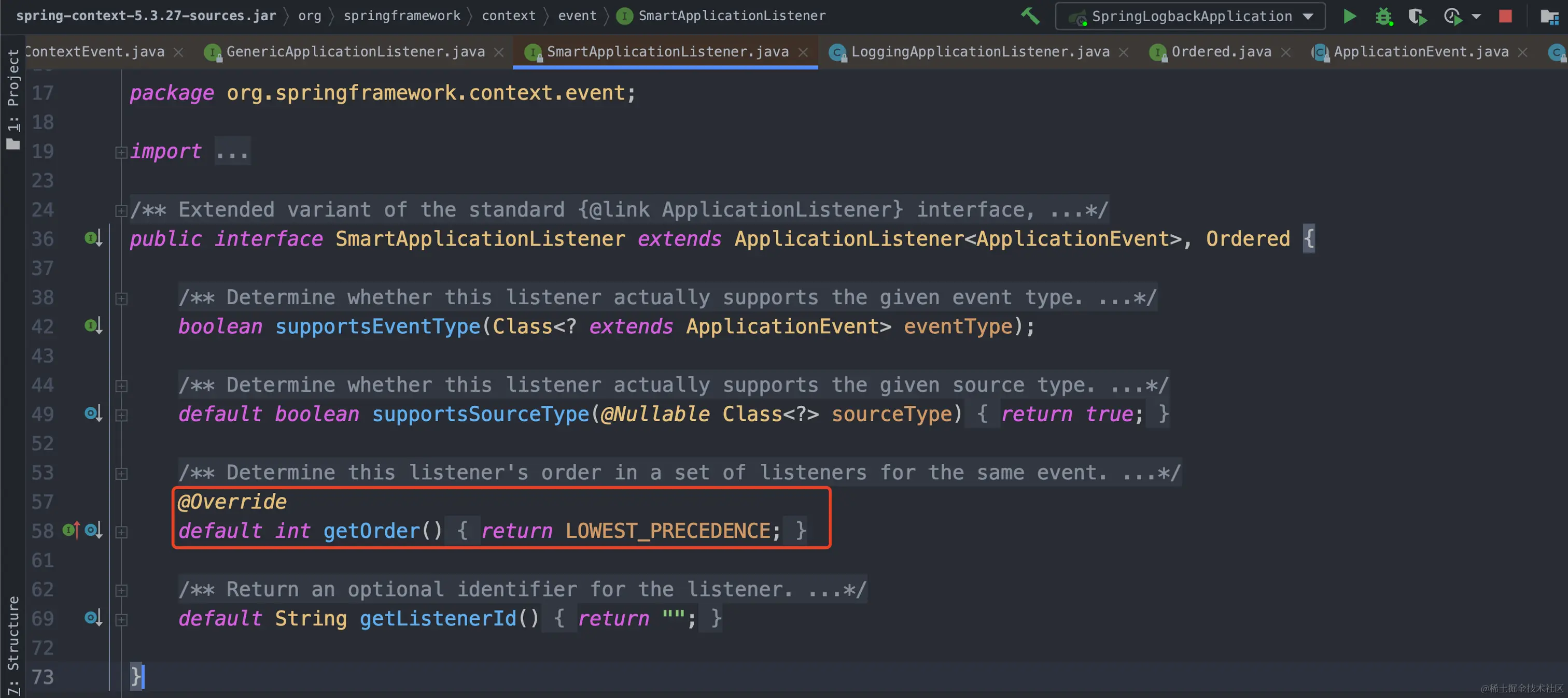
Task: Close the SmartApplicationListener.java tab
Action: tap(804, 52)
